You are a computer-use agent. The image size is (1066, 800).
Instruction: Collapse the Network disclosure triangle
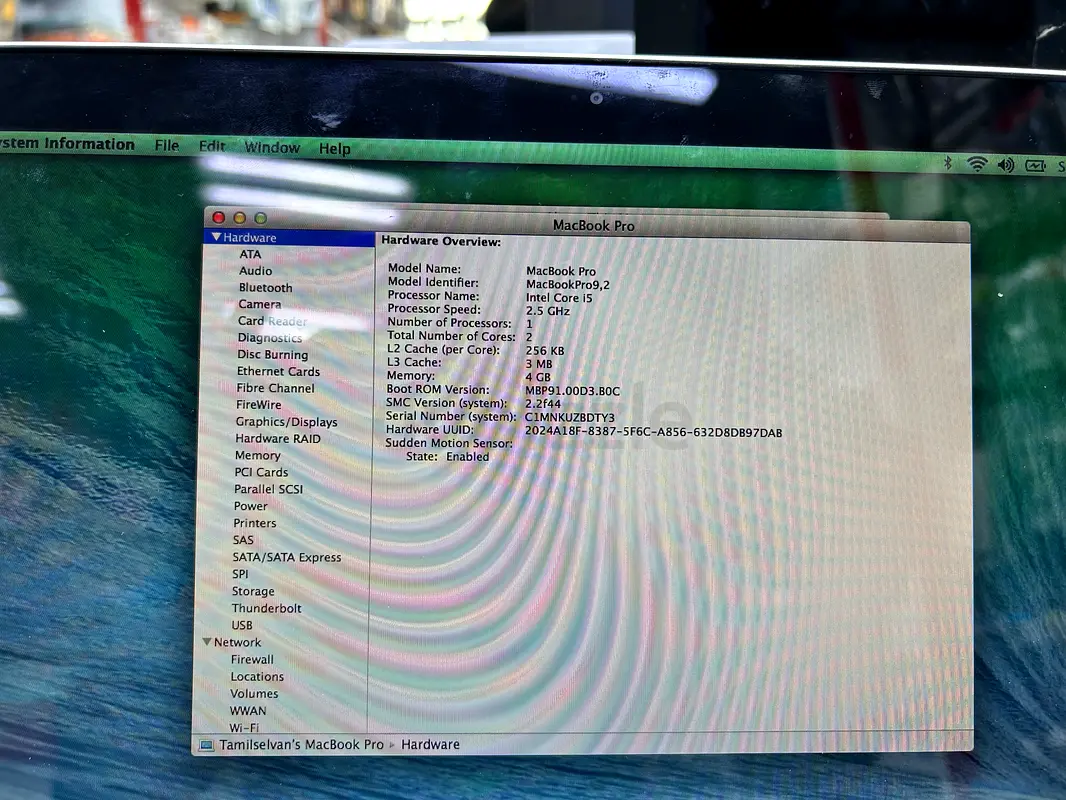[x=207, y=642]
